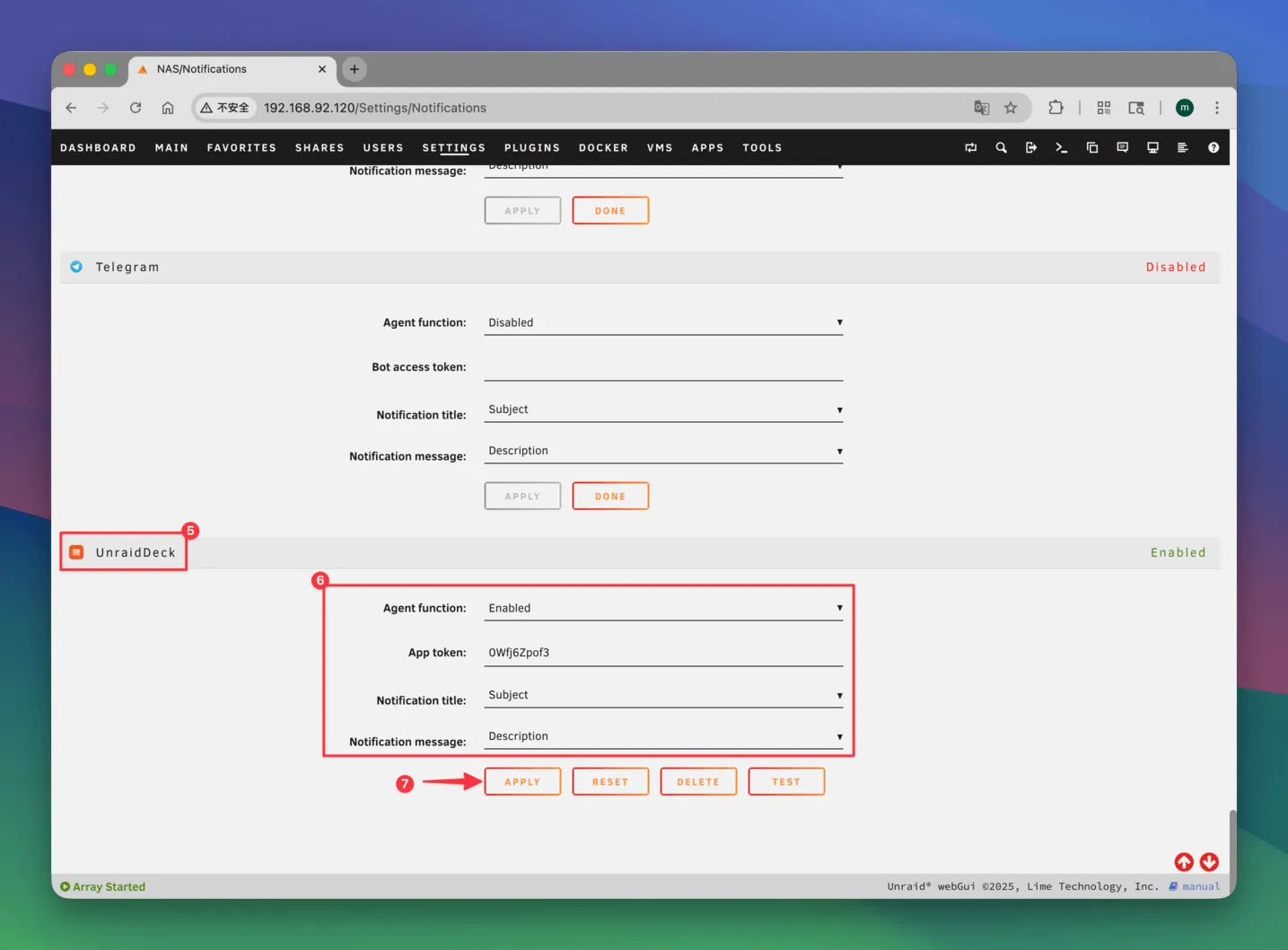
Task: Go to the Dashboard menu
Action: [x=98, y=147]
